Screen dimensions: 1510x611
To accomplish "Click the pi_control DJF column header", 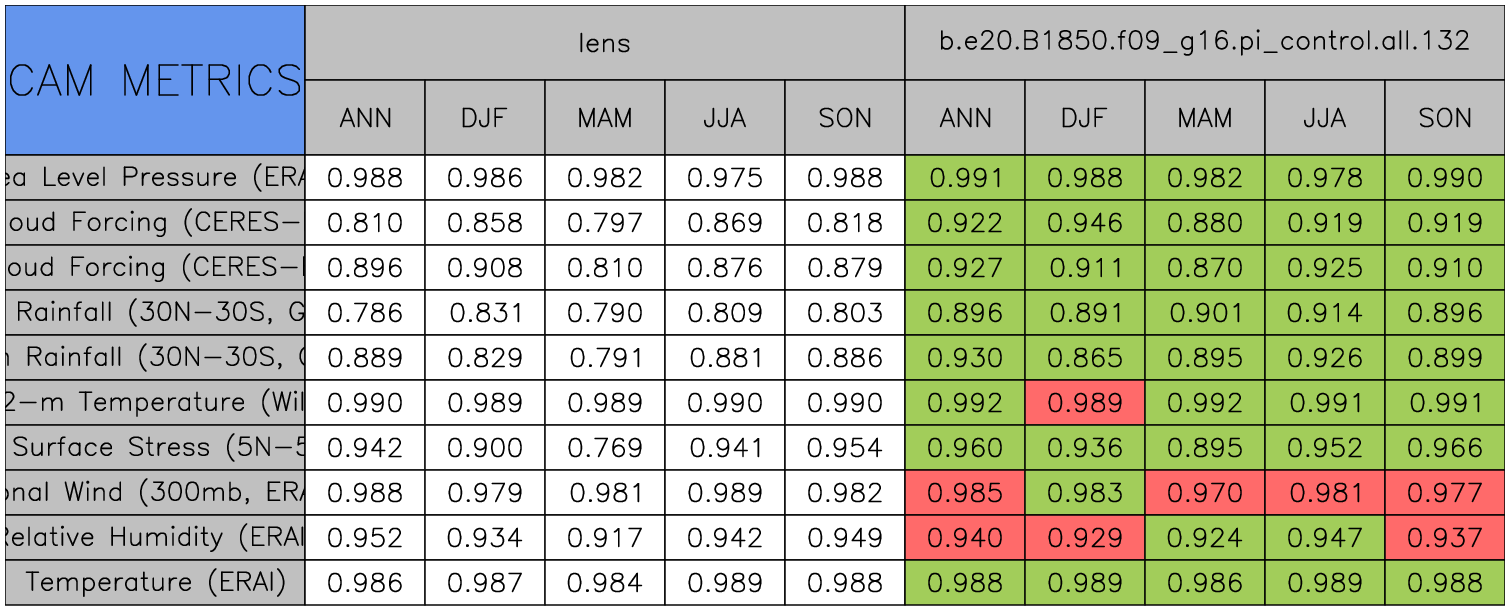I will coord(1084,118).
